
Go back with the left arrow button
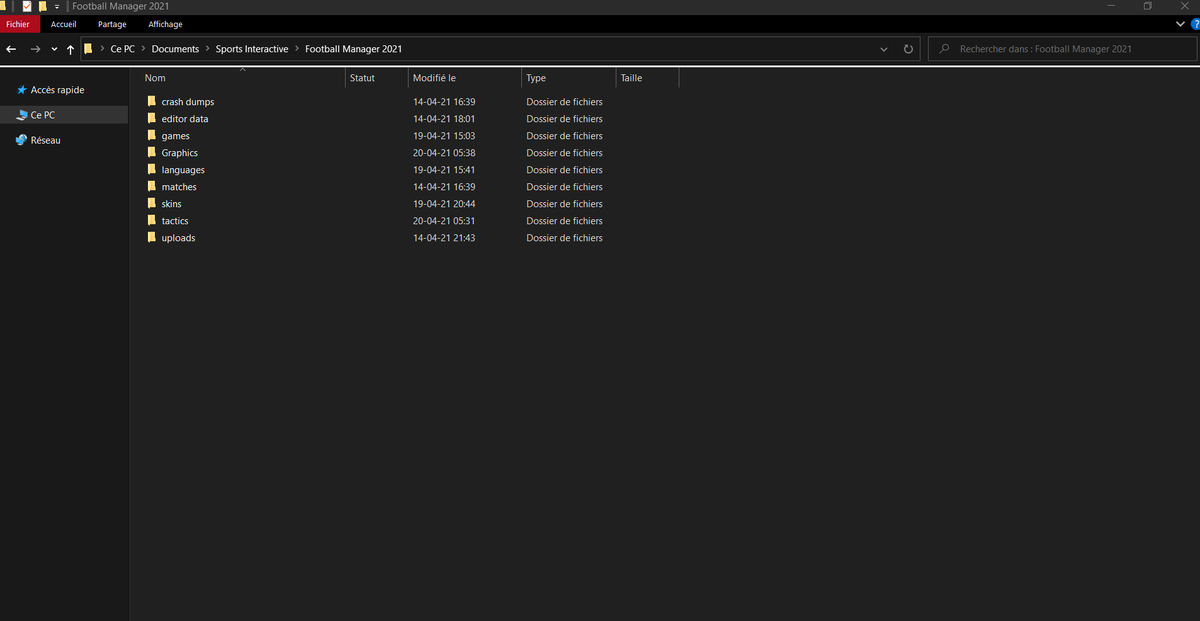[x=11, y=49]
